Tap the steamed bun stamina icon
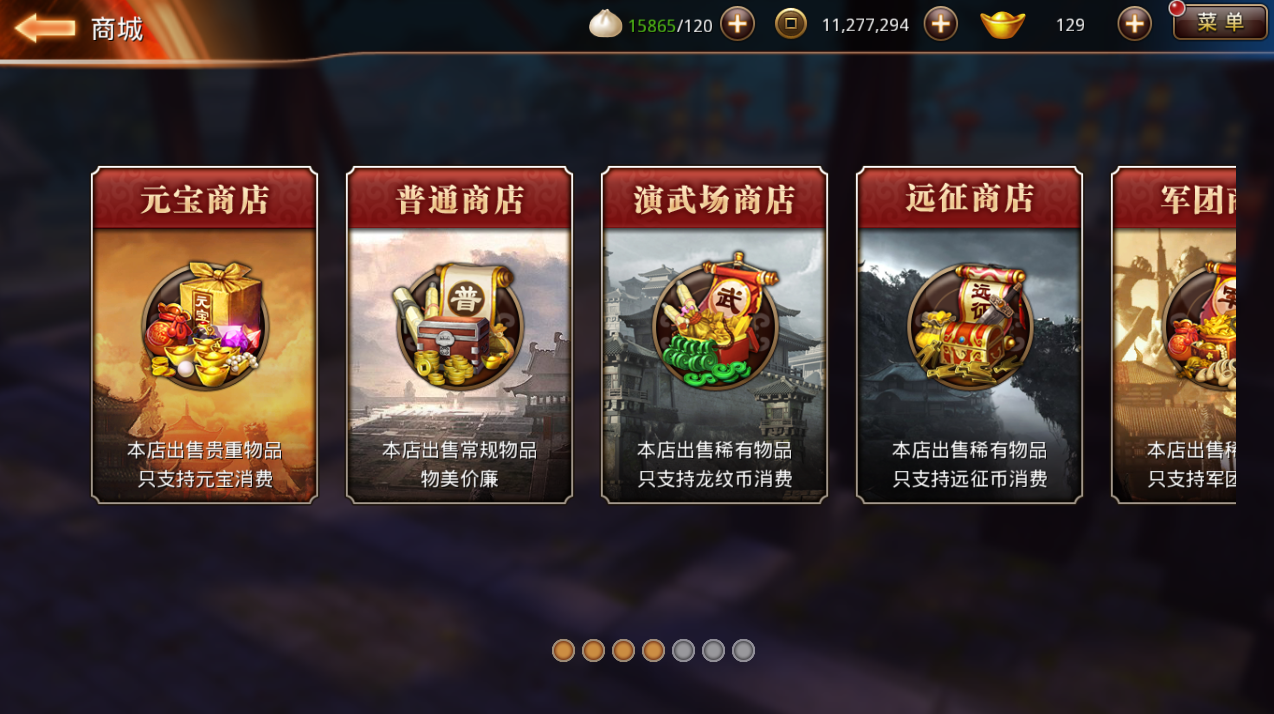Viewport: 1274px width, 714px height. (x=605, y=23)
